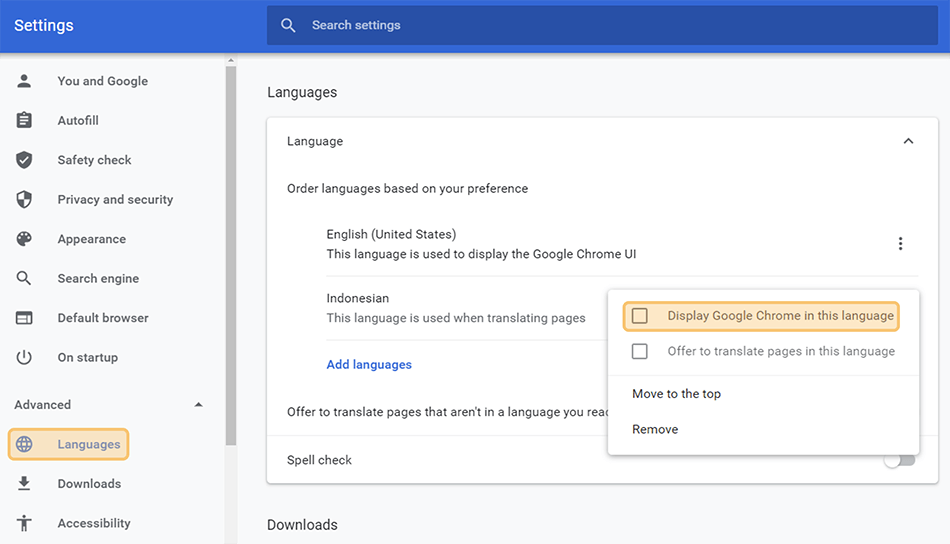This screenshot has width=950, height=544.
Task: Click Order languages based on your preference text
Action: [408, 189]
